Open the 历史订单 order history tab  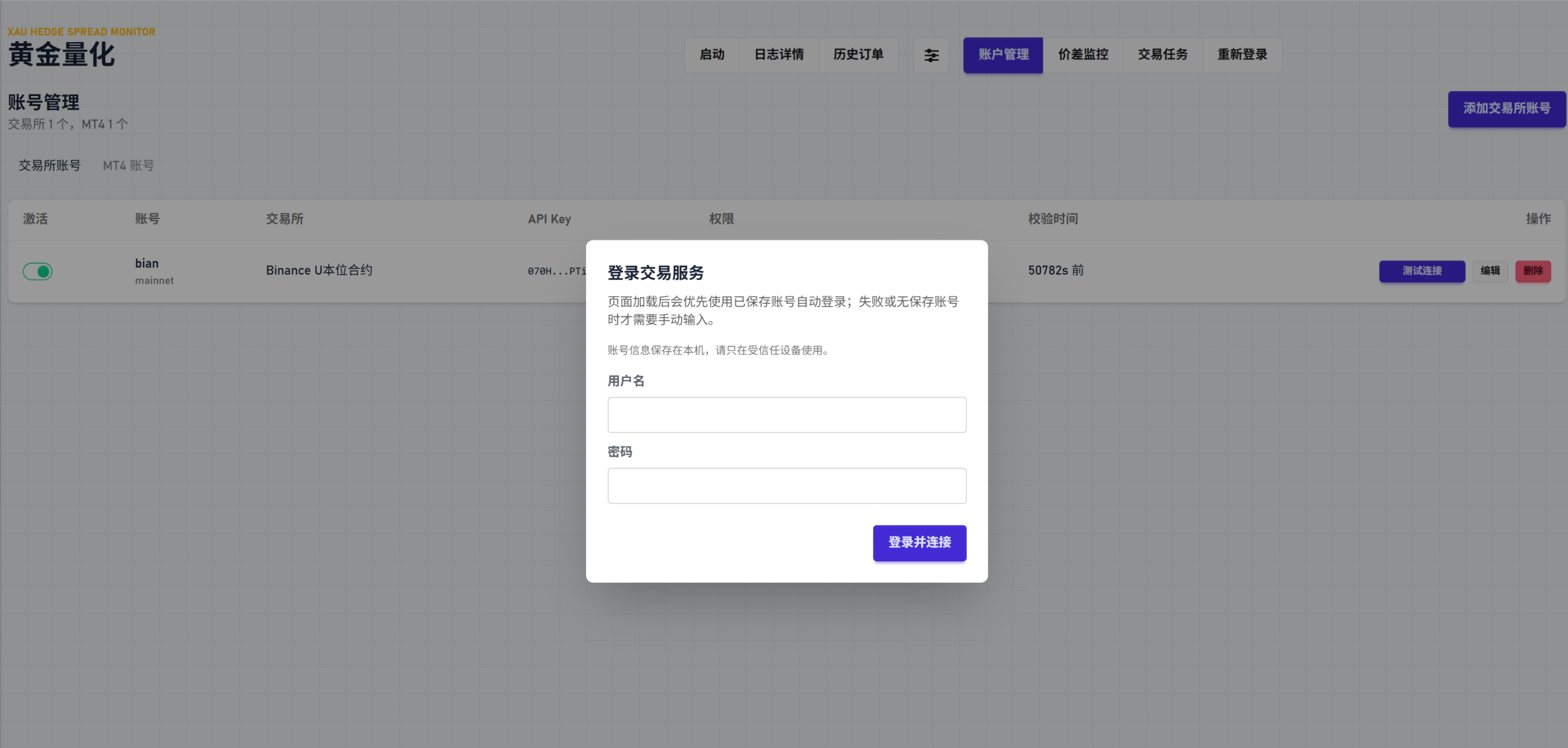(859, 56)
